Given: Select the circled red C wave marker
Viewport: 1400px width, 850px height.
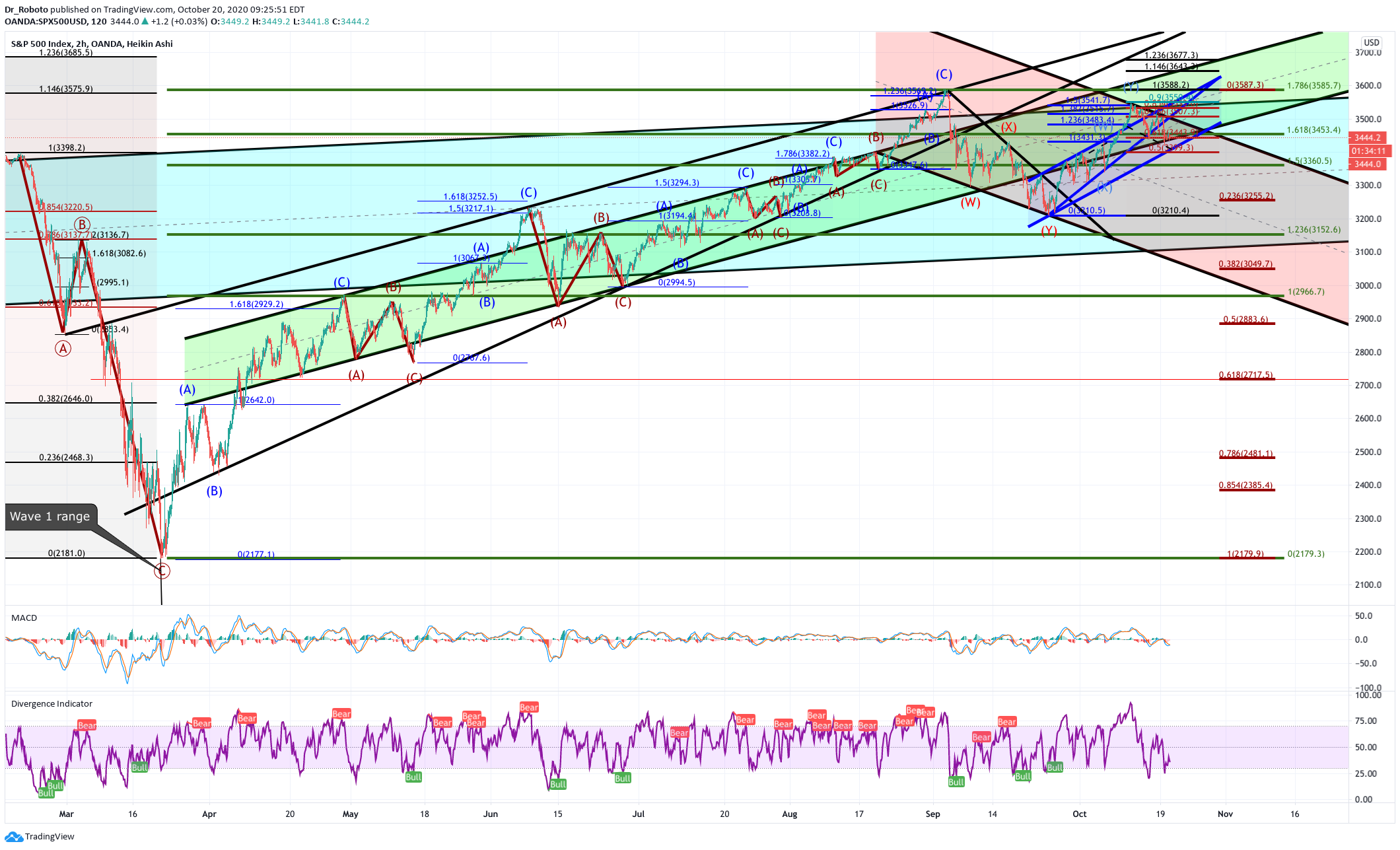Looking at the screenshot, I should [x=162, y=571].
